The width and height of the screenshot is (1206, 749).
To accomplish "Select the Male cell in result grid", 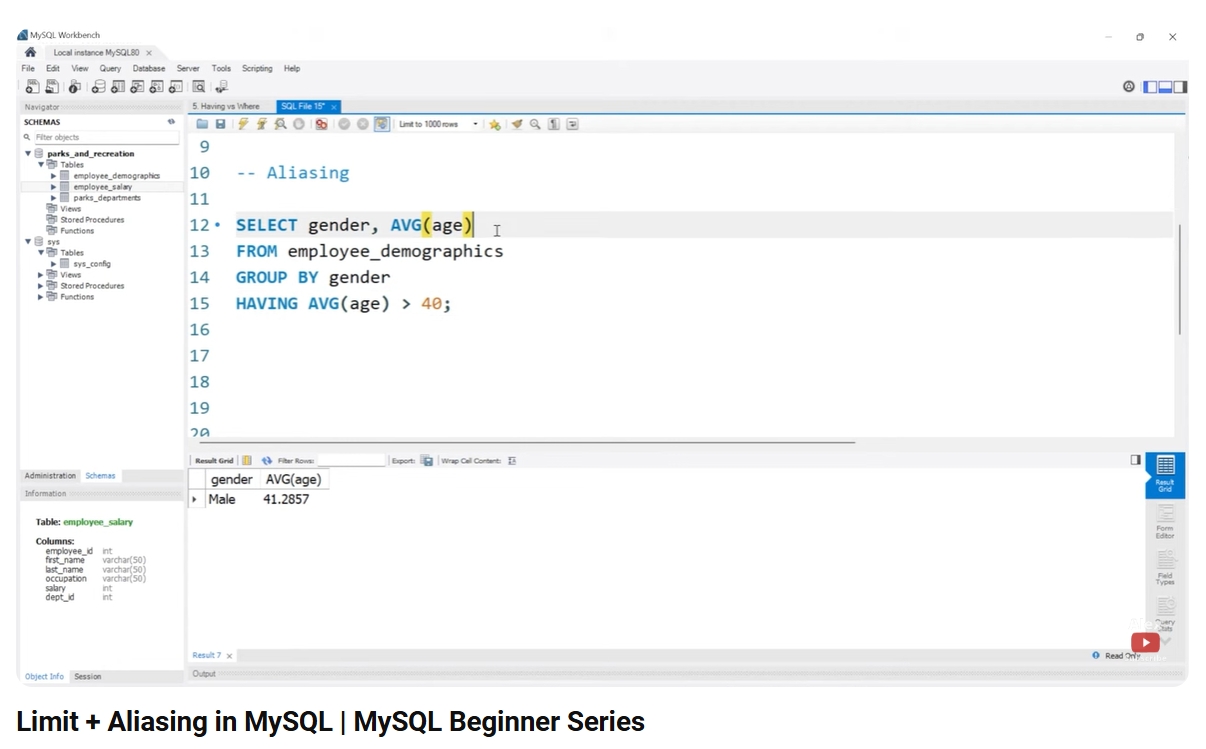I will [222, 499].
